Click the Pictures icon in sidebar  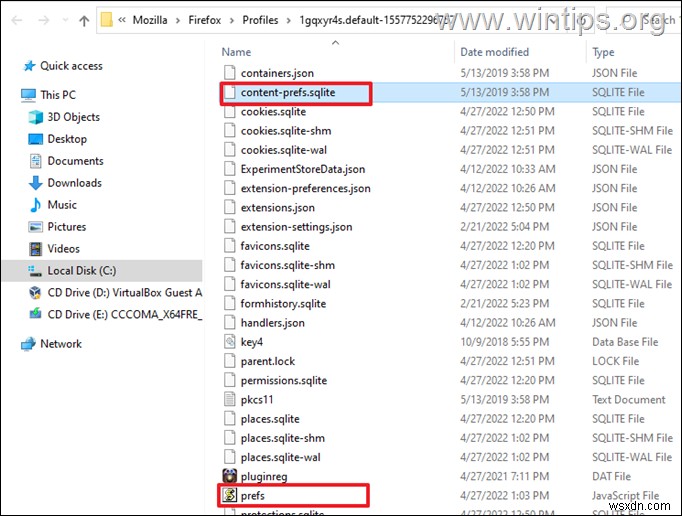[35, 227]
